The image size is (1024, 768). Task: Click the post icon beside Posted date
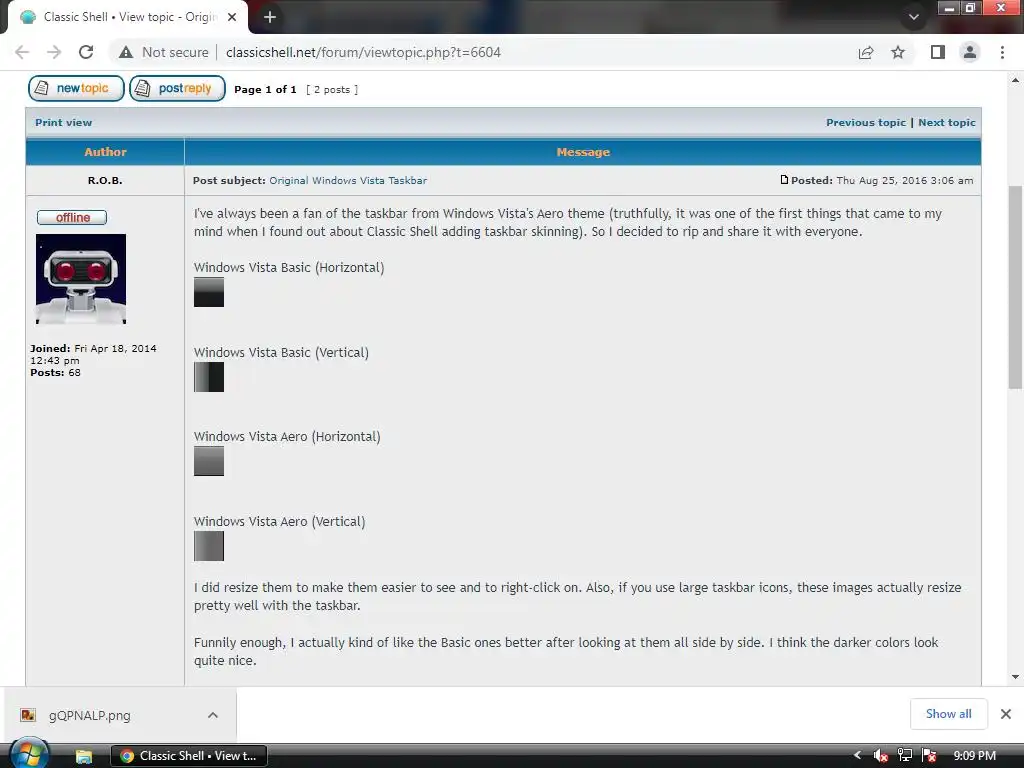click(x=784, y=180)
